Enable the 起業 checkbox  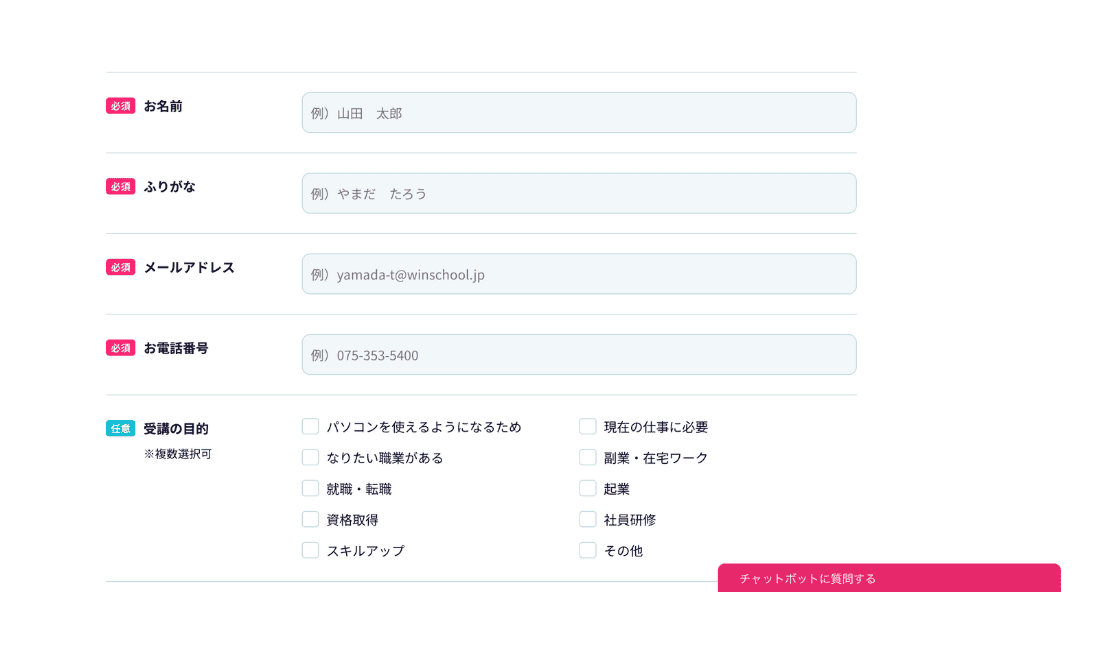tap(588, 489)
